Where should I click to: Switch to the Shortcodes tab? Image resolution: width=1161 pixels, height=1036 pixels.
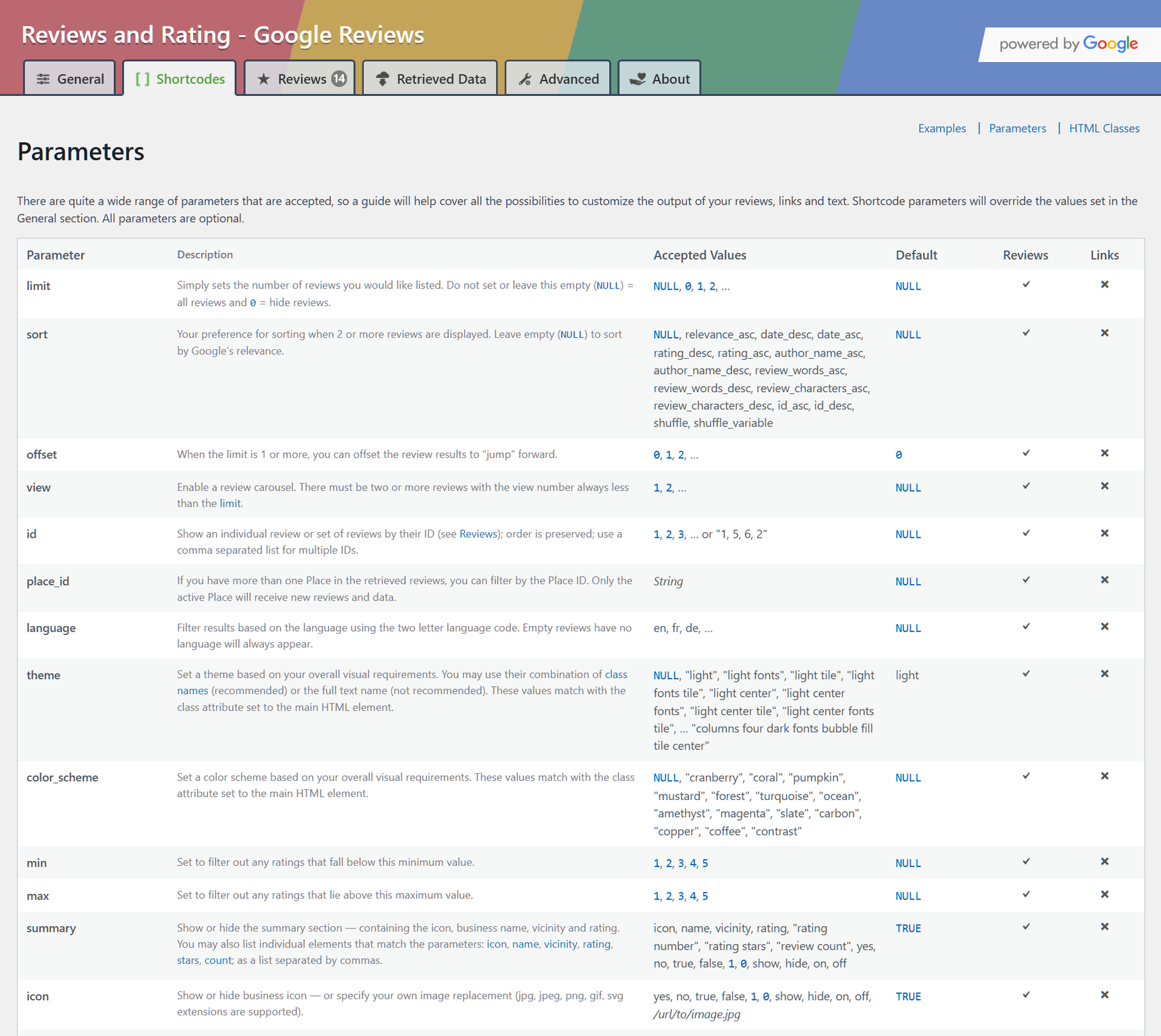(x=180, y=79)
